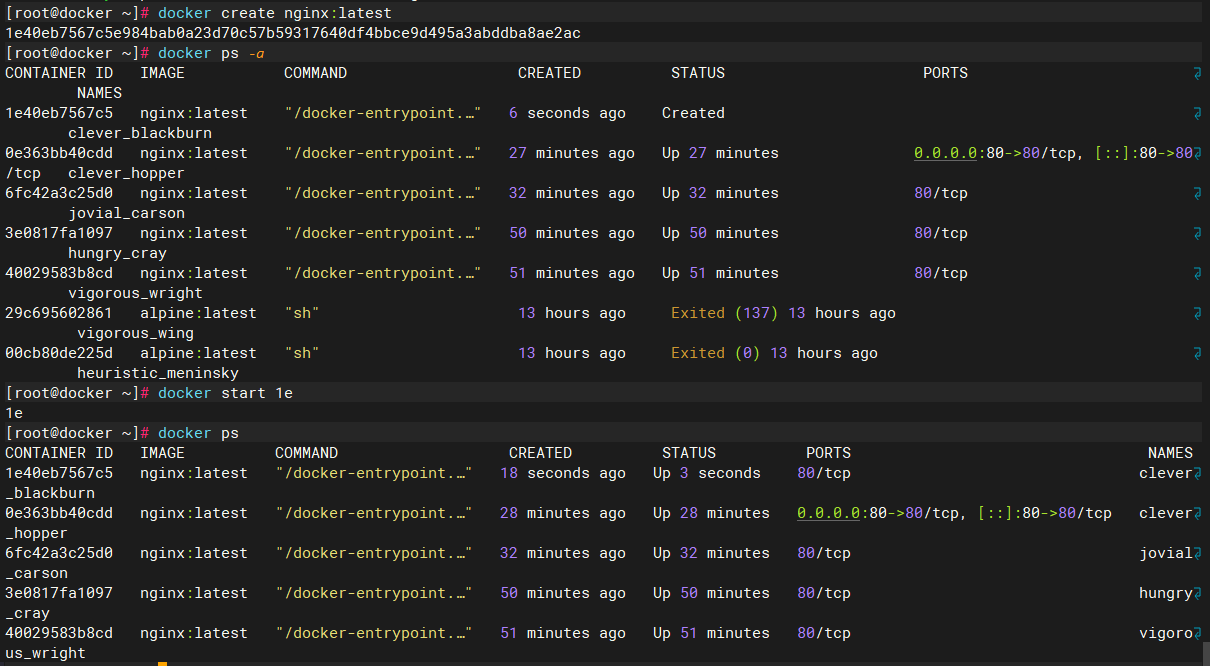Click the '27 minutes ago' created value
1210x666 pixels.
click(x=571, y=153)
